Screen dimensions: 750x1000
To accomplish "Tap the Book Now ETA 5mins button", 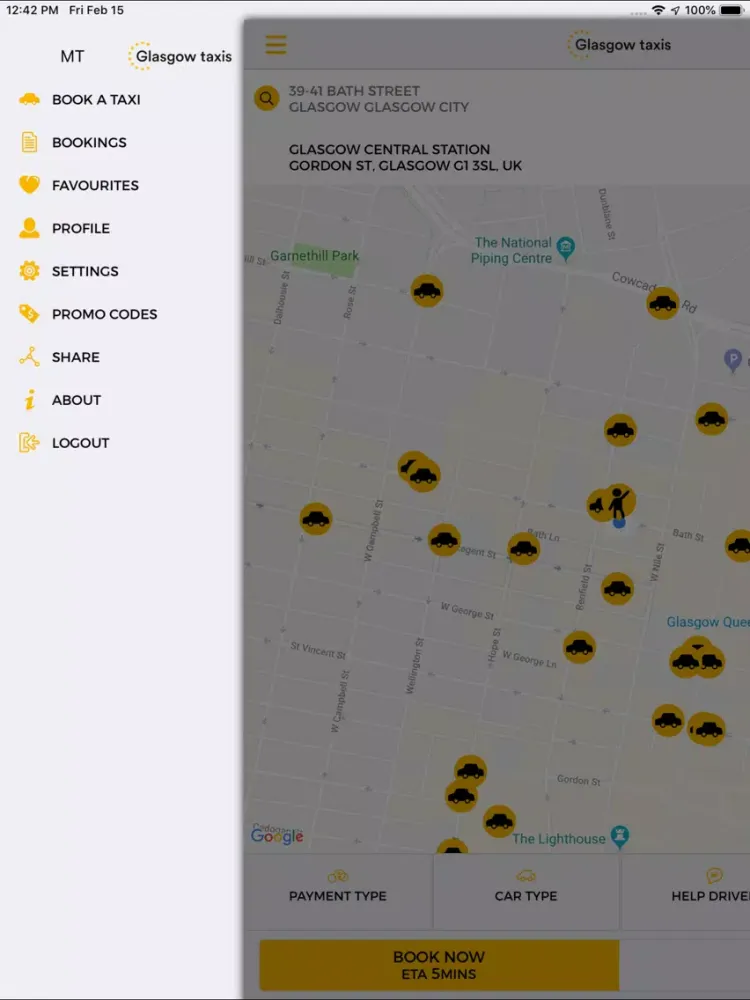I will pyautogui.click(x=439, y=965).
